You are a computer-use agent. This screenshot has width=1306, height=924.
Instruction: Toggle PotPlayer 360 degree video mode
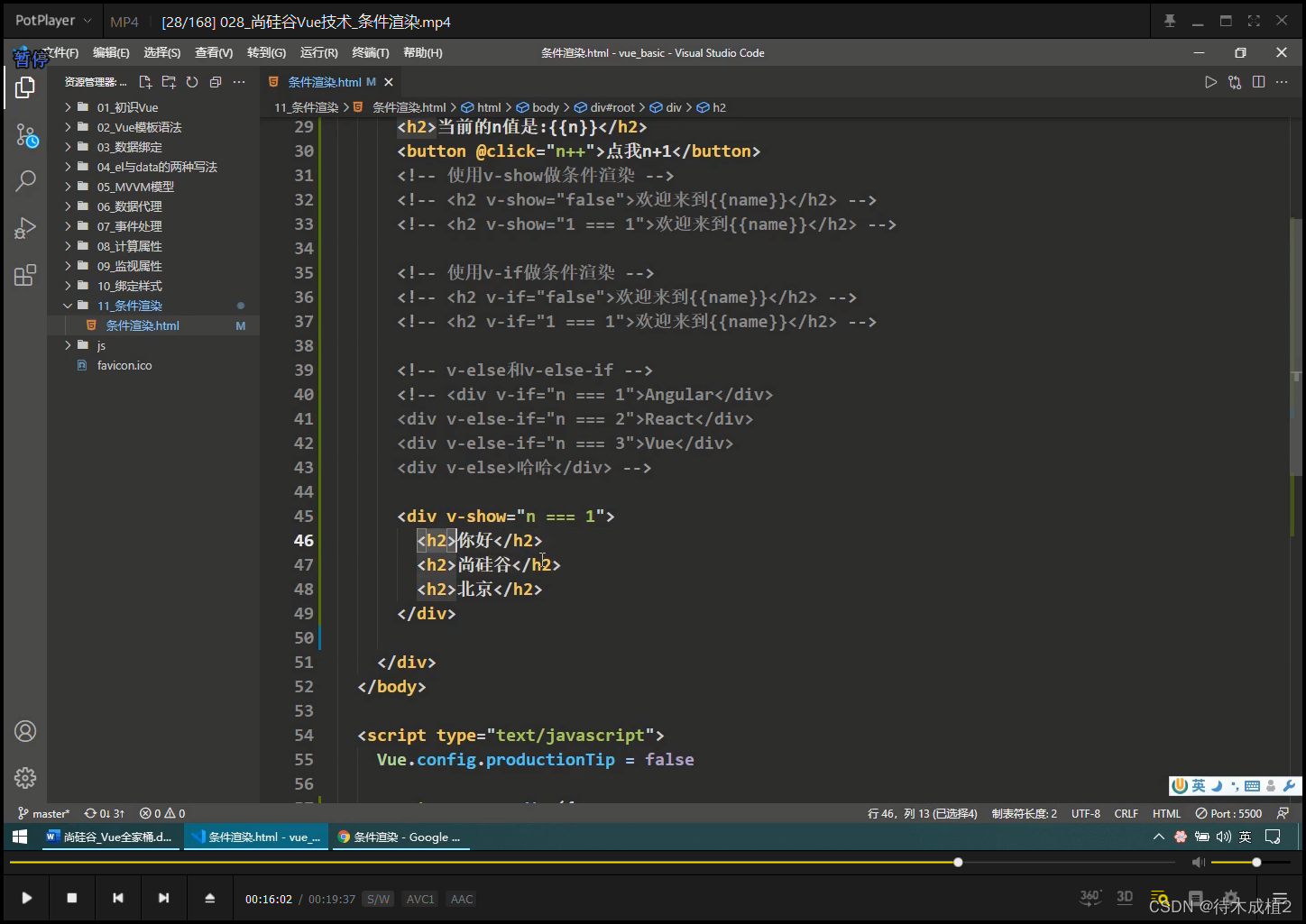(1090, 897)
